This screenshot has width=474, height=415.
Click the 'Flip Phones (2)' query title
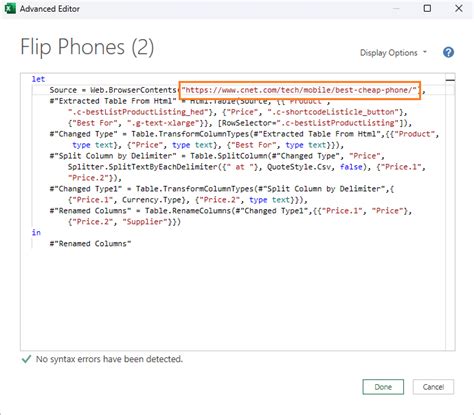click(x=87, y=47)
